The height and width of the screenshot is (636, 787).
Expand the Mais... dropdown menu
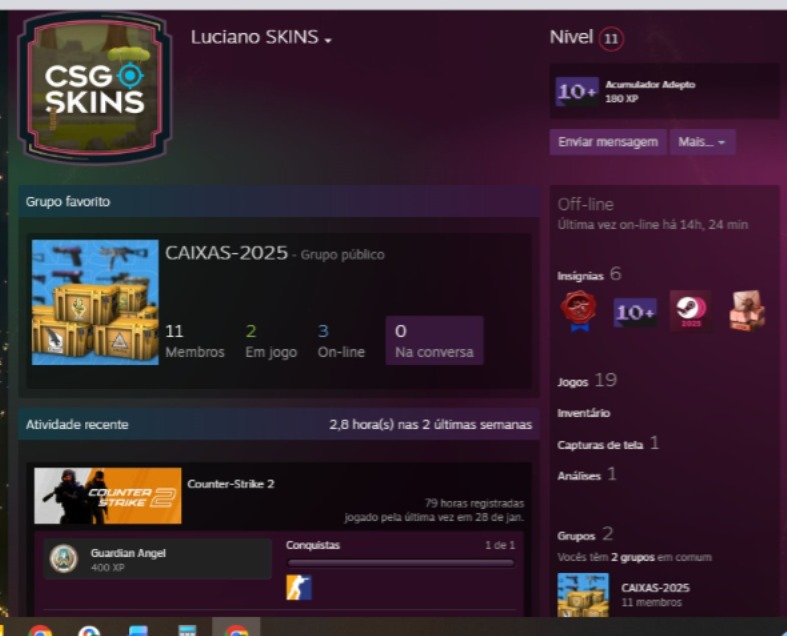point(702,142)
